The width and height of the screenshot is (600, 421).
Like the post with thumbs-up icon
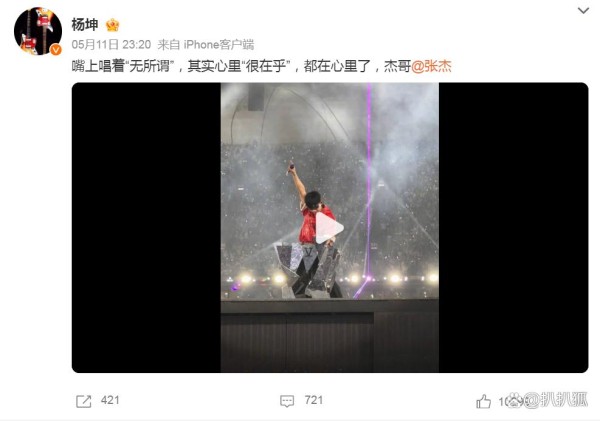(484, 401)
